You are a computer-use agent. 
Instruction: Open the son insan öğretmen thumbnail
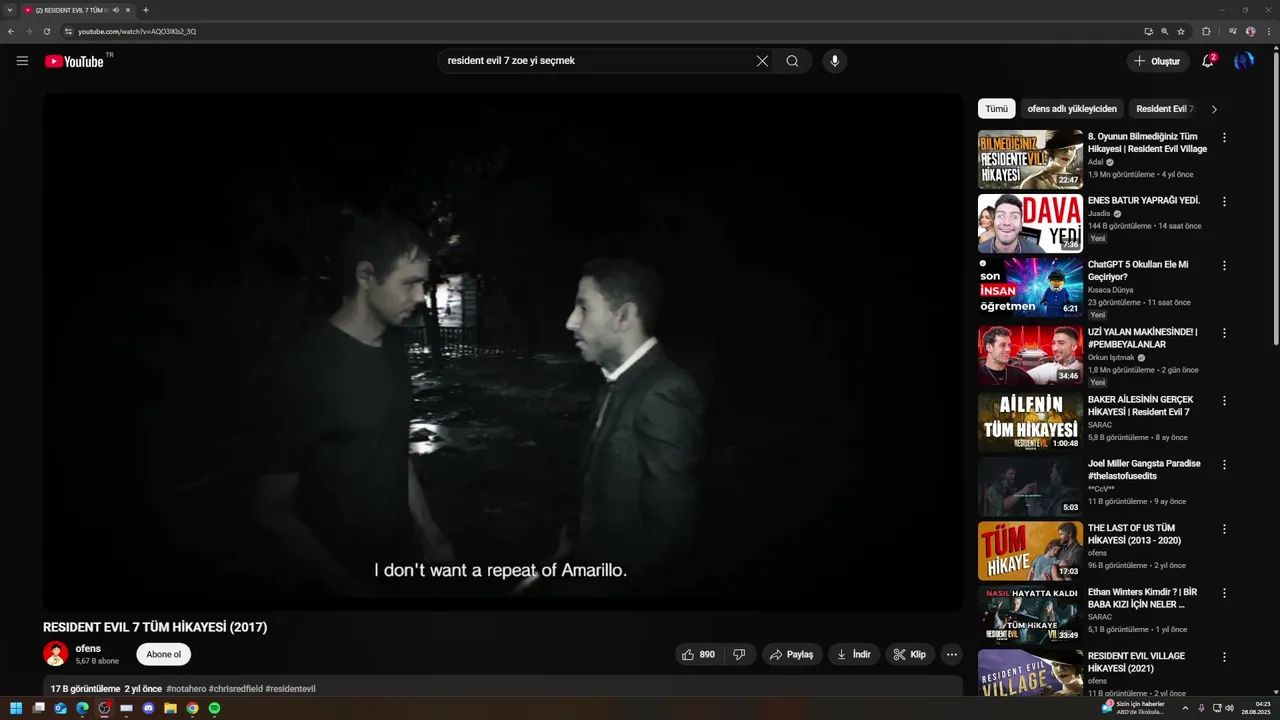pos(1030,287)
